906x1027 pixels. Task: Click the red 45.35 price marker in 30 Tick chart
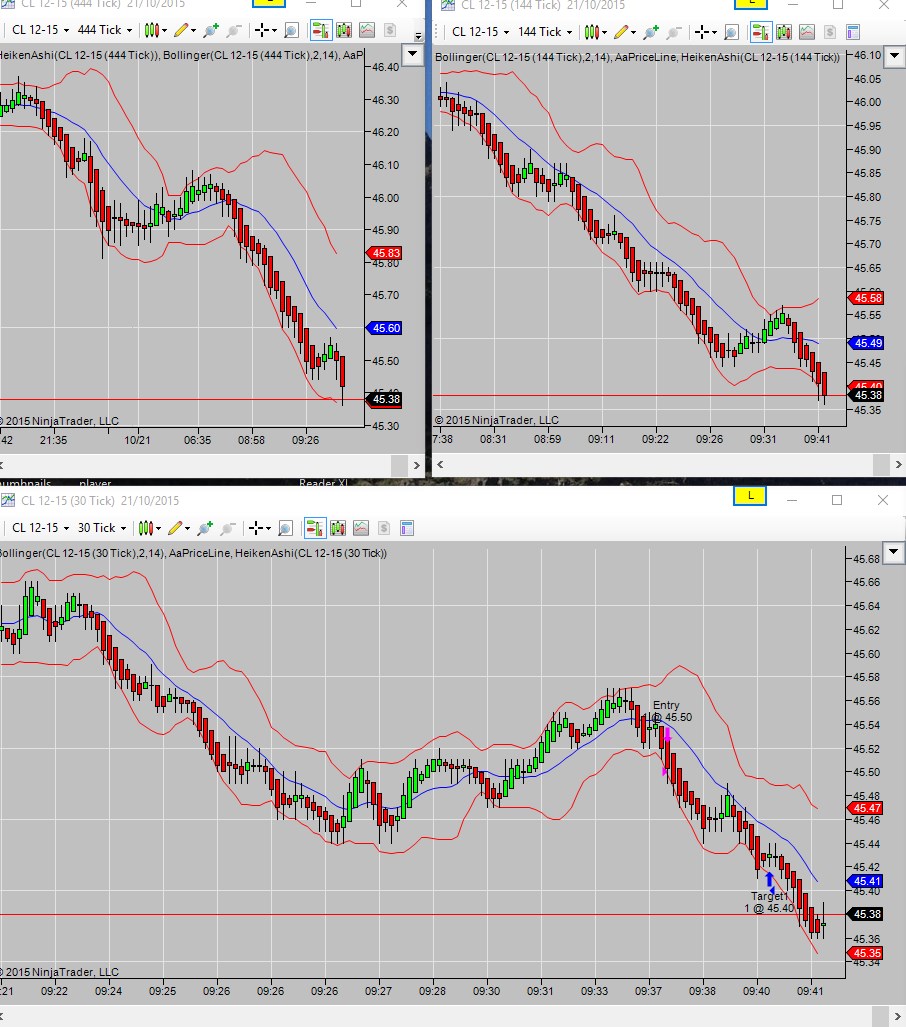click(865, 954)
